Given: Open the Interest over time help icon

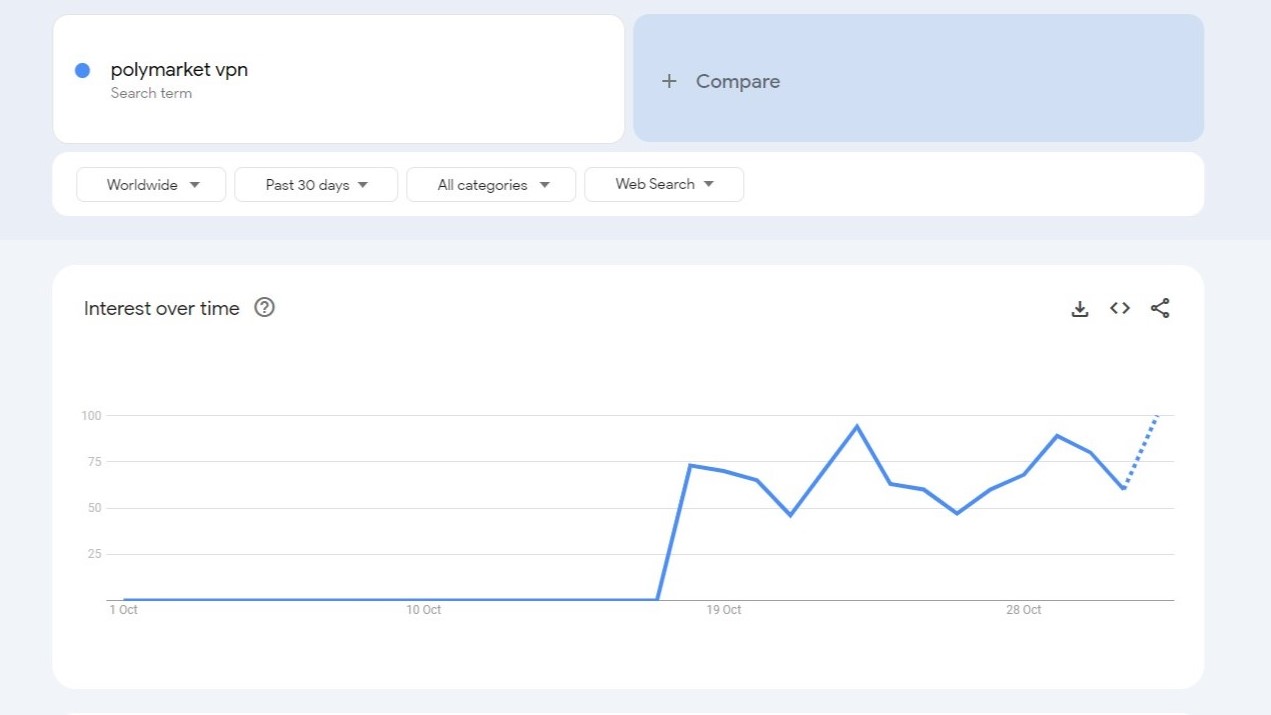Looking at the screenshot, I should click(x=264, y=307).
